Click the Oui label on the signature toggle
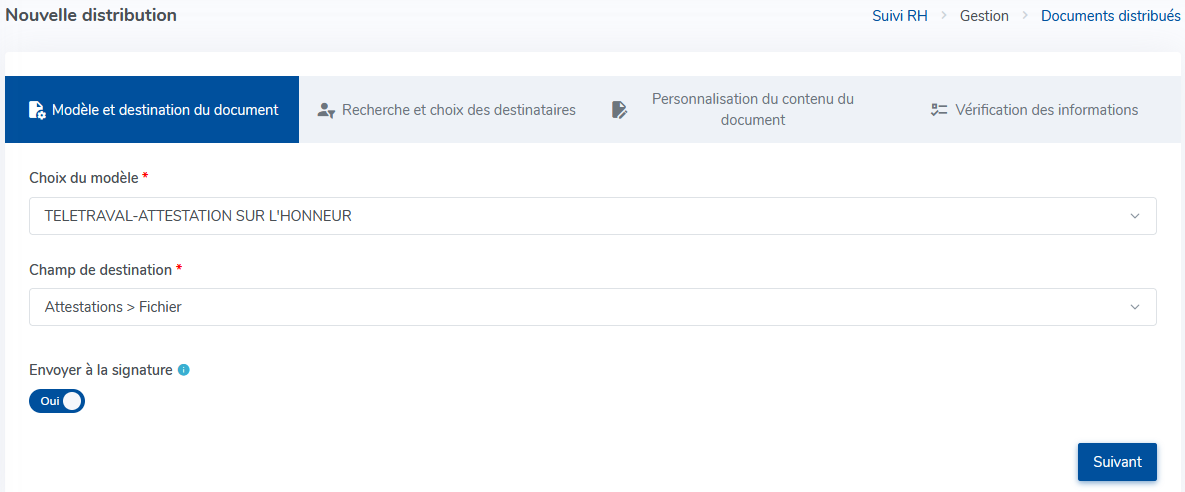Viewport: 1185px width, 492px height. [50, 401]
